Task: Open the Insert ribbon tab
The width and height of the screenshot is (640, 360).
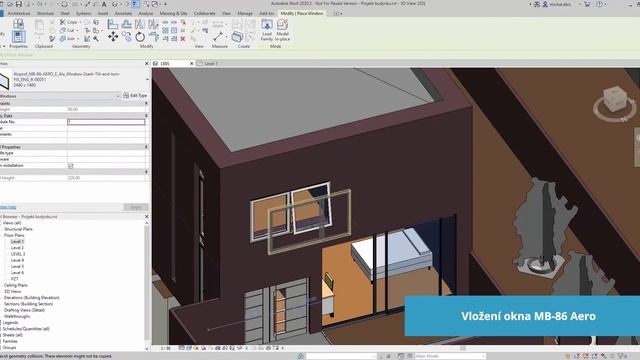Action: [x=103, y=13]
